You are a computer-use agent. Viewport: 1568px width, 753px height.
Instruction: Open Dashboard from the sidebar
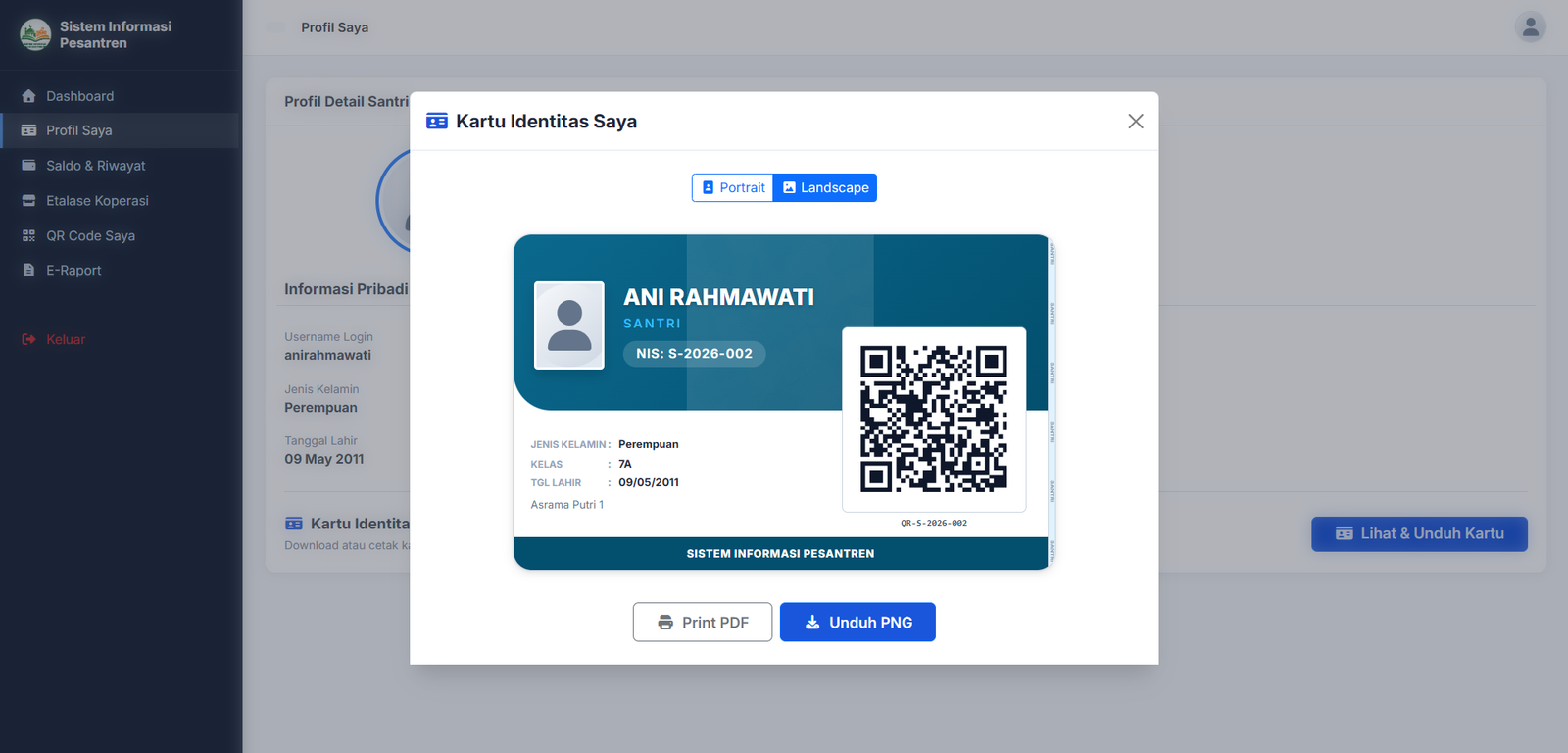coord(120,96)
